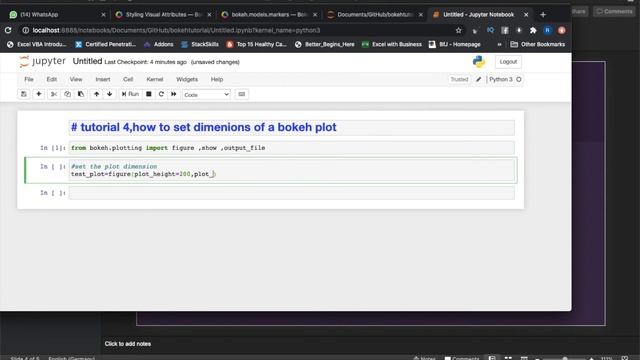Click the Logout button
This screenshot has height=360, width=640.
tap(508, 62)
